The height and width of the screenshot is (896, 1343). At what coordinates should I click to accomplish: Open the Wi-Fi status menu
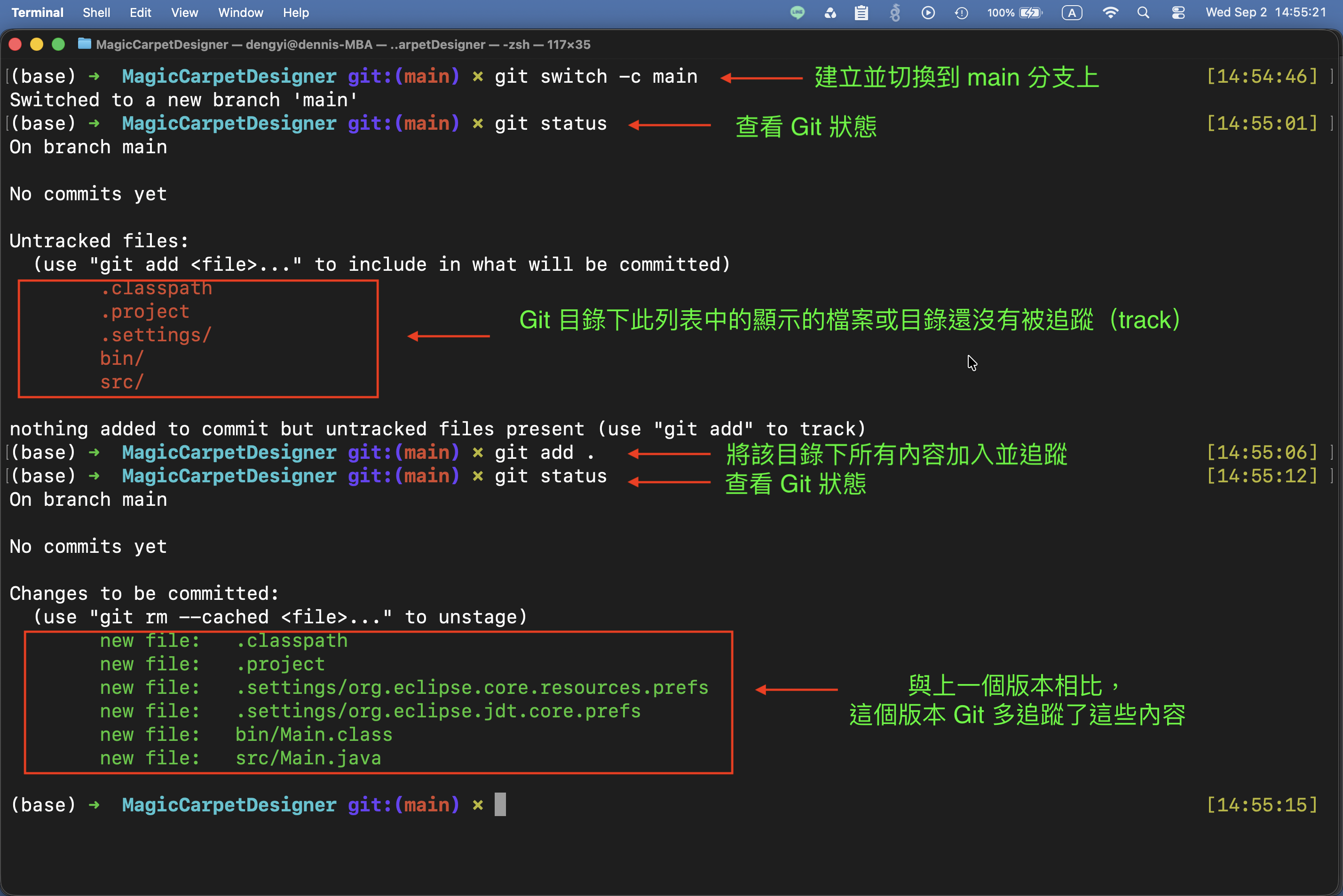(1110, 13)
